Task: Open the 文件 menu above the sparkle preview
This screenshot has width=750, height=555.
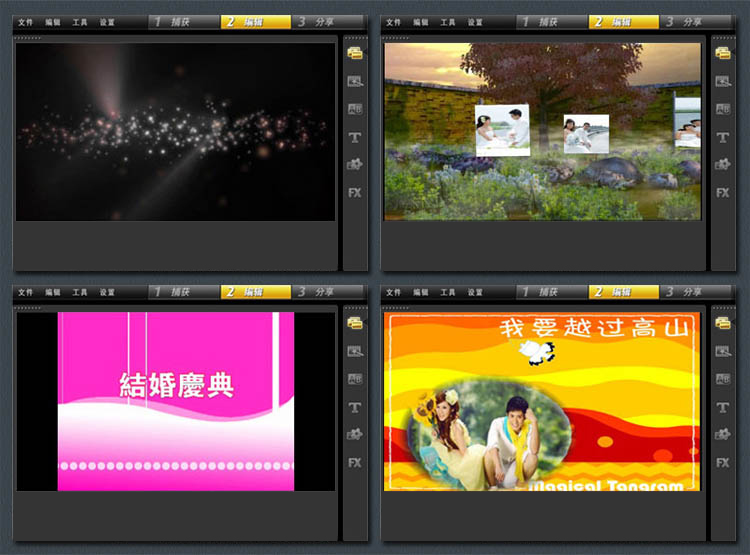Action: 25,22
